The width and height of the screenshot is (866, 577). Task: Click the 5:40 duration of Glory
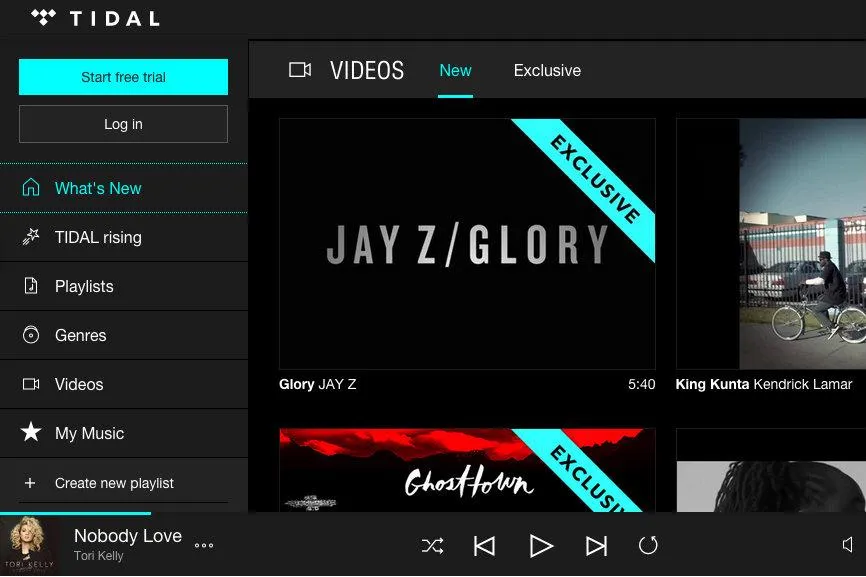point(642,384)
